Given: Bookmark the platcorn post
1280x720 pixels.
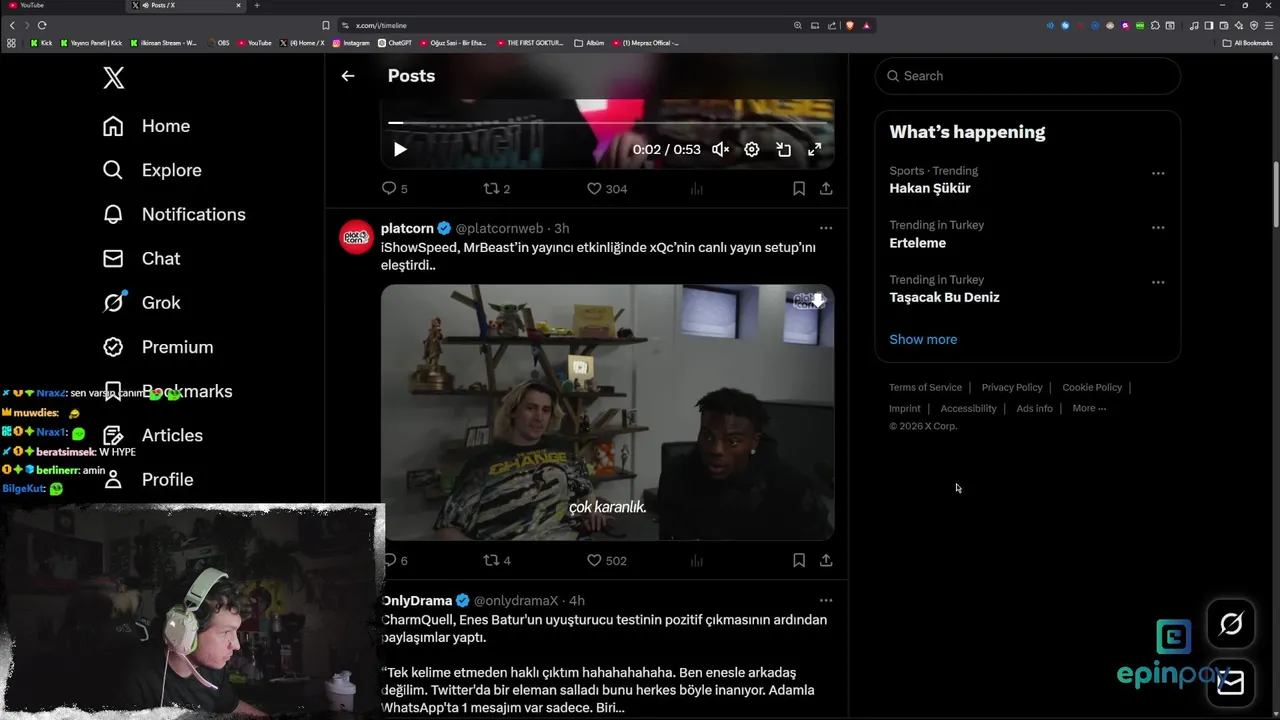Looking at the screenshot, I should tap(799, 560).
